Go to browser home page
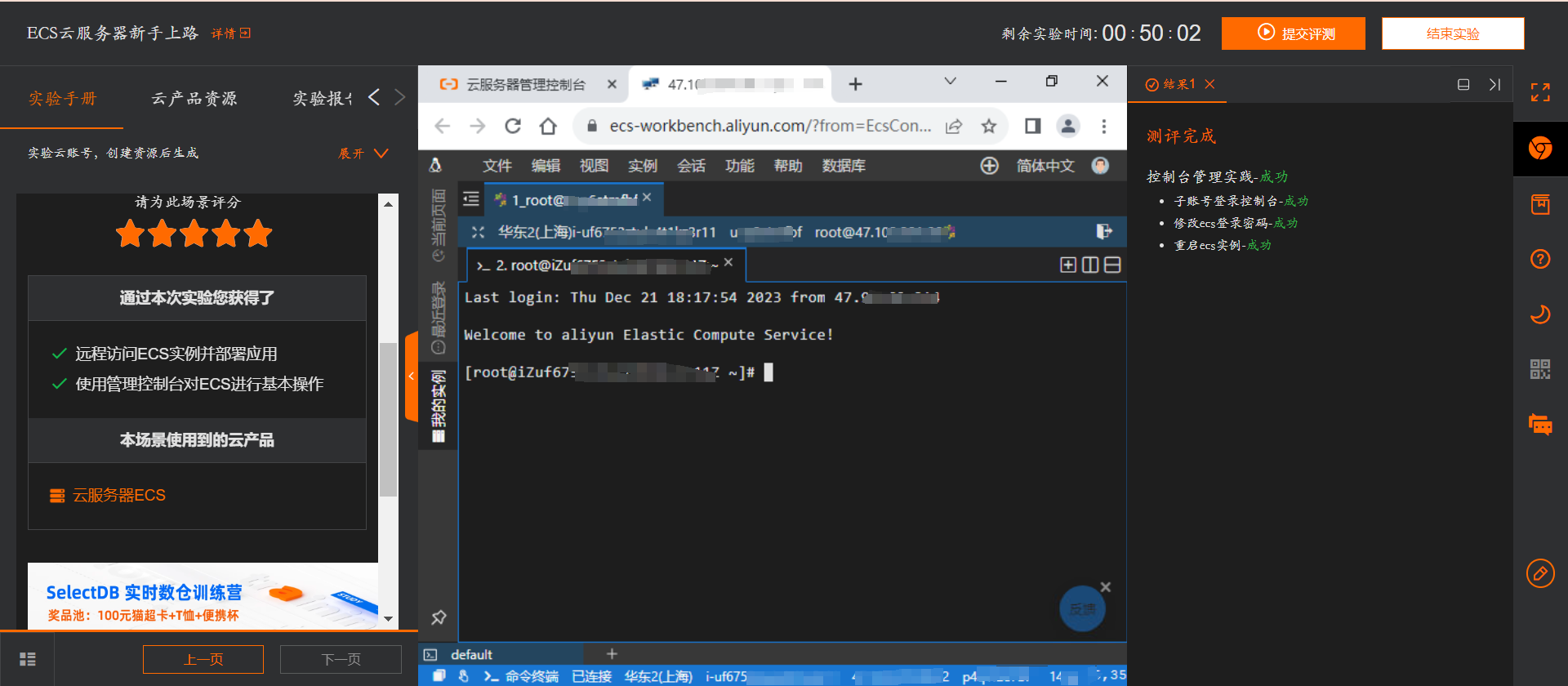This screenshot has width=1568, height=686. coord(548,126)
